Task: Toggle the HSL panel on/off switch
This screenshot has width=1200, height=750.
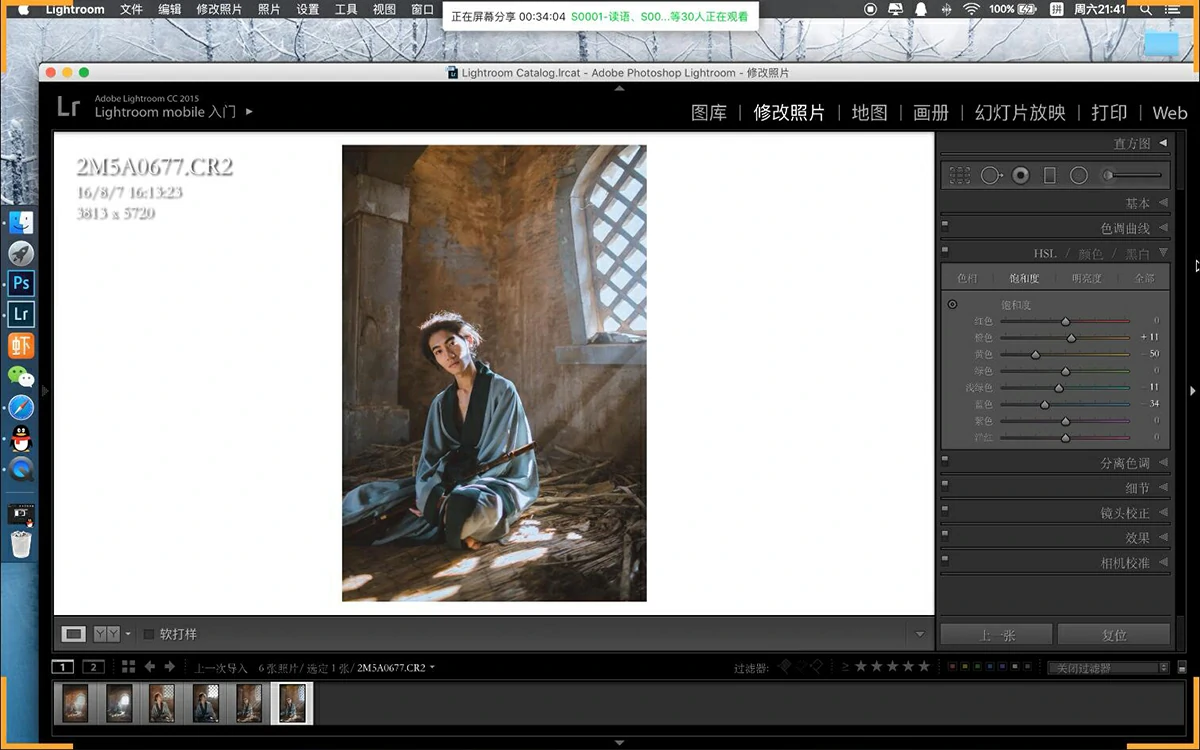Action: click(945, 252)
